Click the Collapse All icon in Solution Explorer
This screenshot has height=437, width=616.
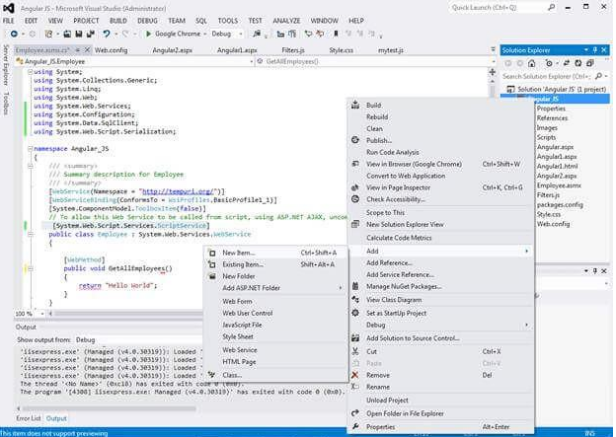coord(590,63)
